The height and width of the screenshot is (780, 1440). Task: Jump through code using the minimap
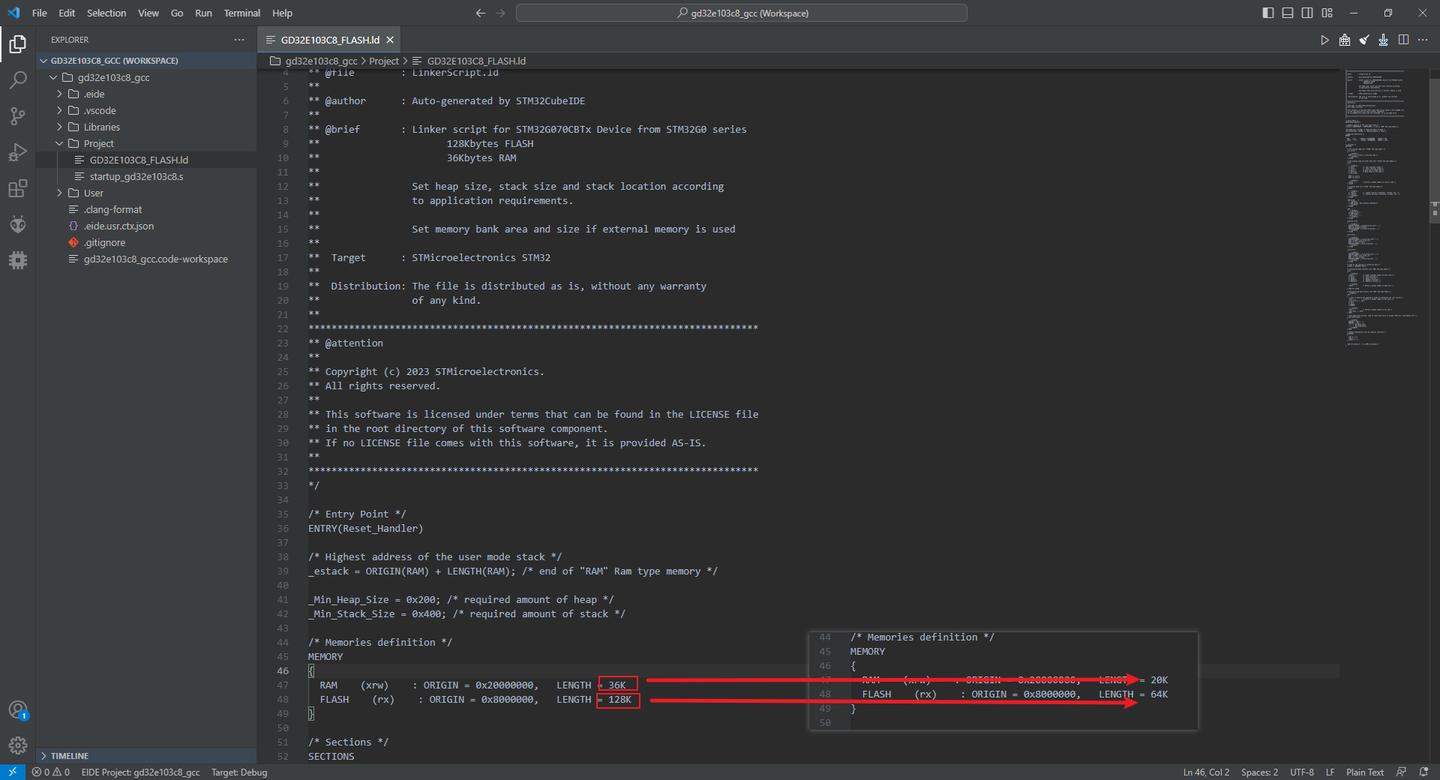click(1380, 200)
